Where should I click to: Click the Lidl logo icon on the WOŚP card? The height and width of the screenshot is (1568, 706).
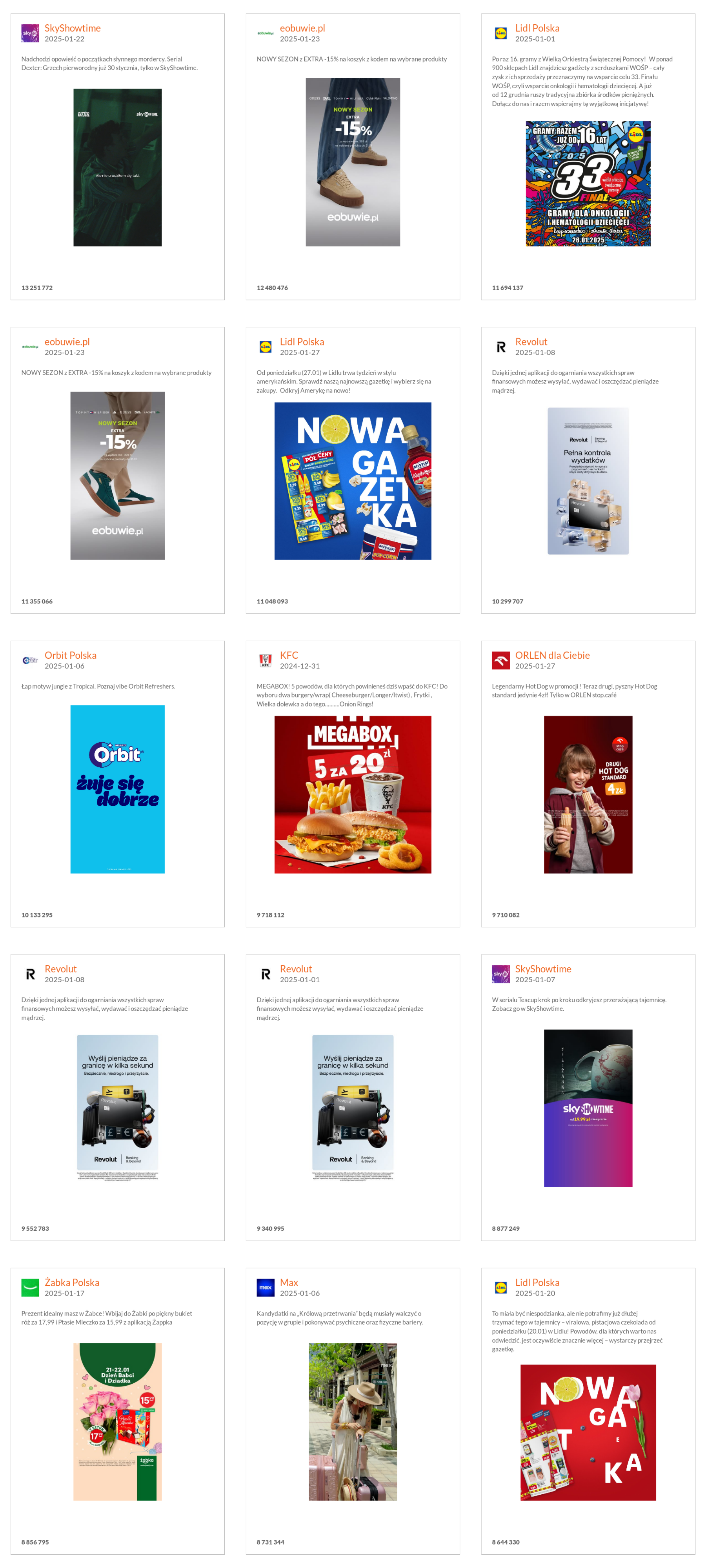tap(501, 33)
